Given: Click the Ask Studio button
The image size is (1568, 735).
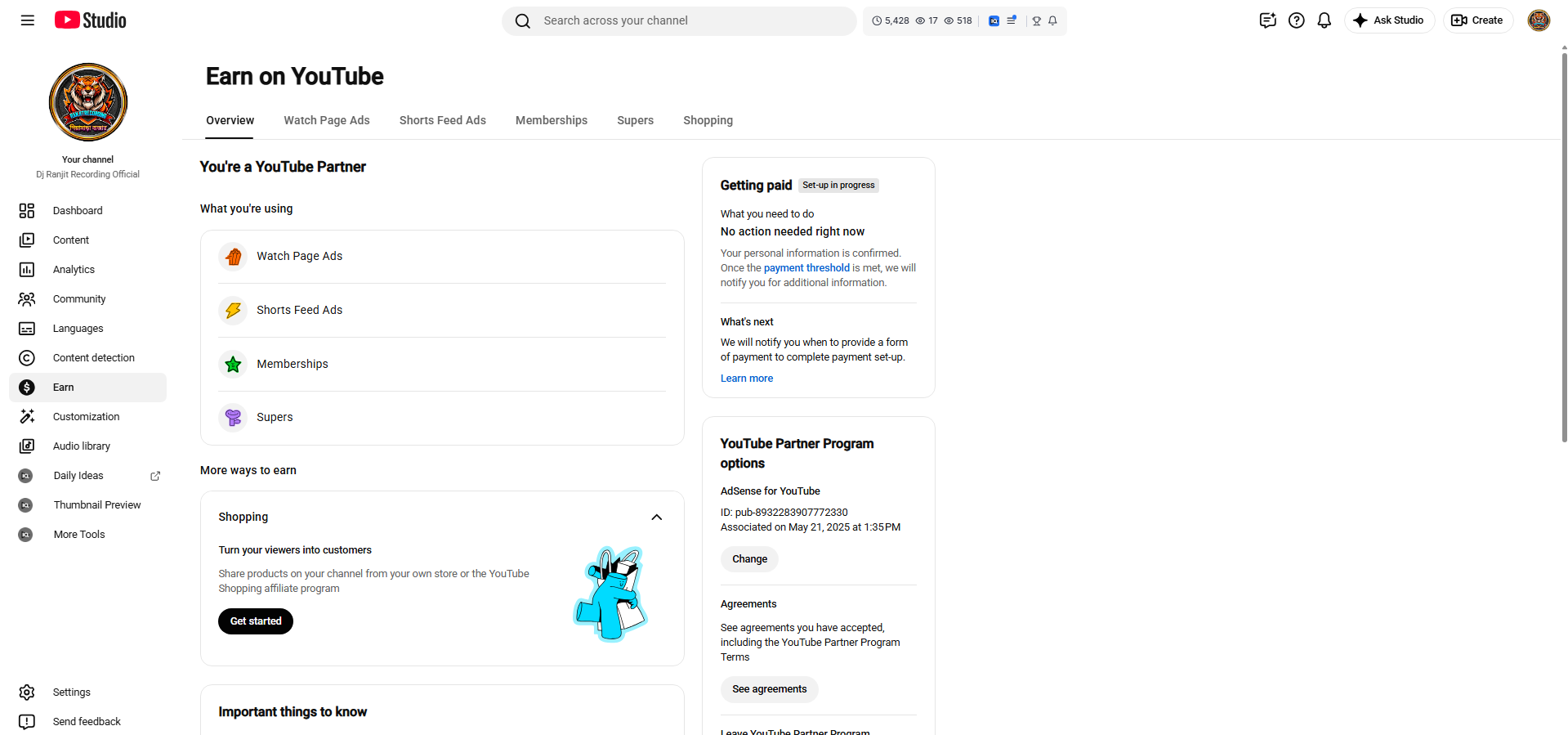Looking at the screenshot, I should point(1389,20).
